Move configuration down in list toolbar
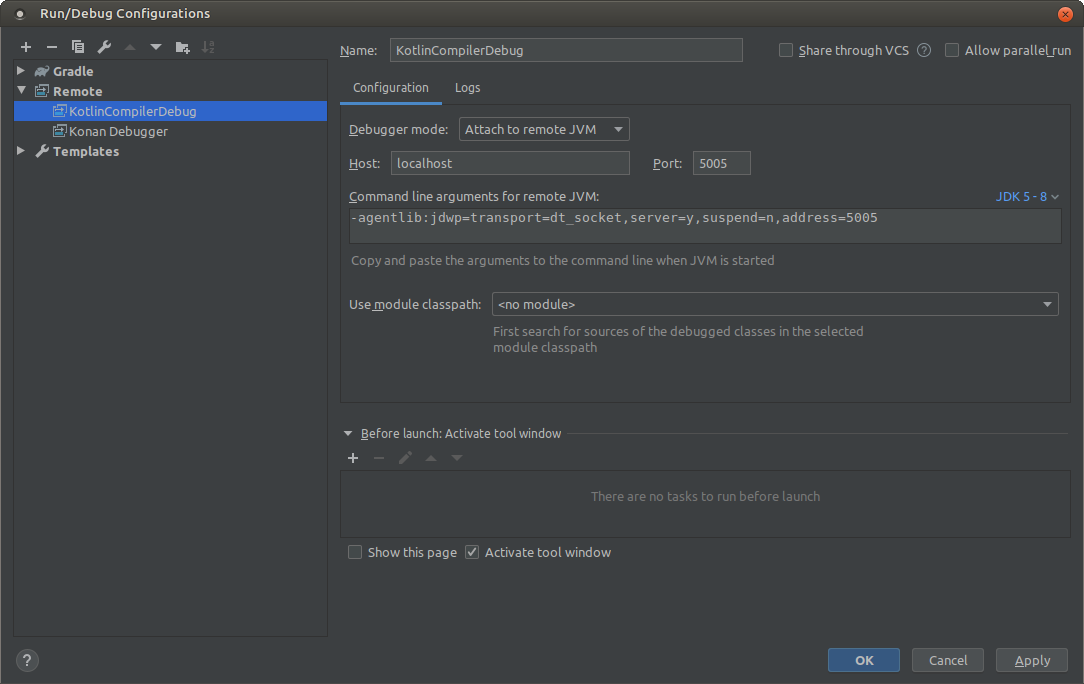Image resolution: width=1084 pixels, height=684 pixels. [156, 47]
